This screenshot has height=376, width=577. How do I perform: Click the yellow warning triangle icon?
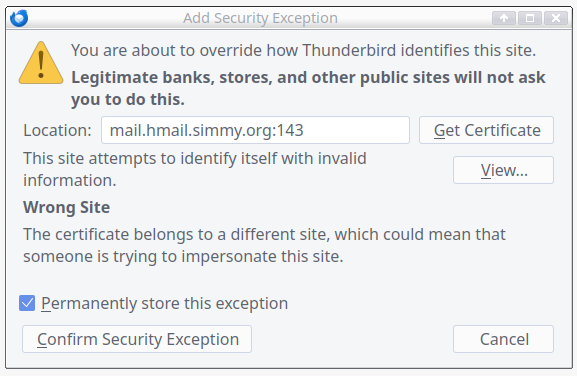(x=41, y=63)
